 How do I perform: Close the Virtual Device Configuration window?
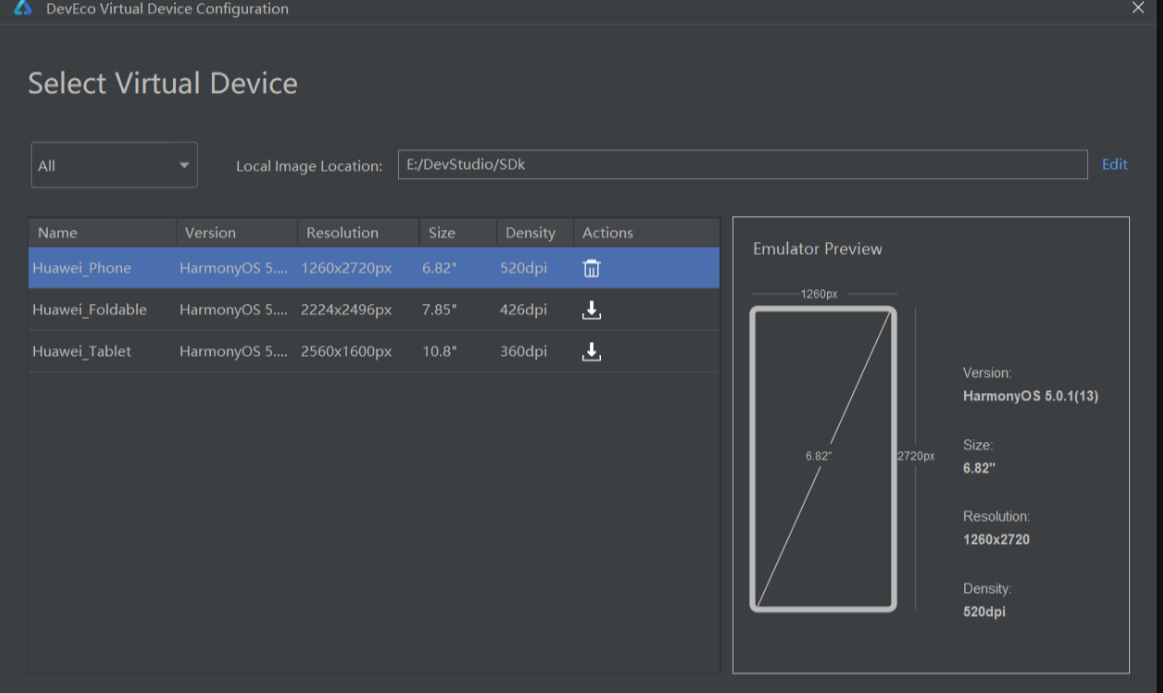tap(1138, 8)
